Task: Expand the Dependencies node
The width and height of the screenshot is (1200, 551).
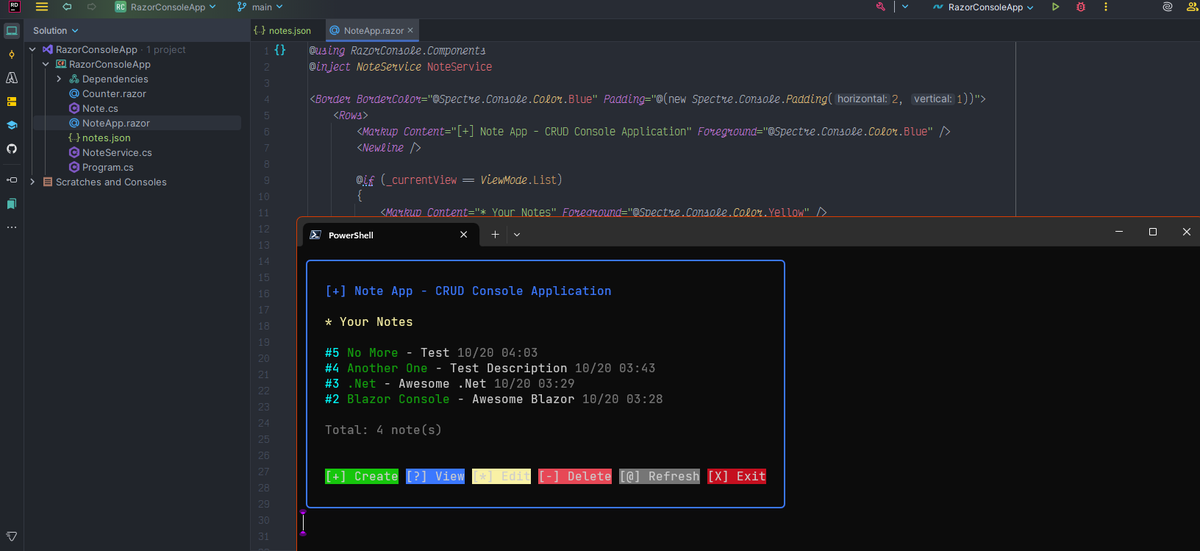Action: 59,79
